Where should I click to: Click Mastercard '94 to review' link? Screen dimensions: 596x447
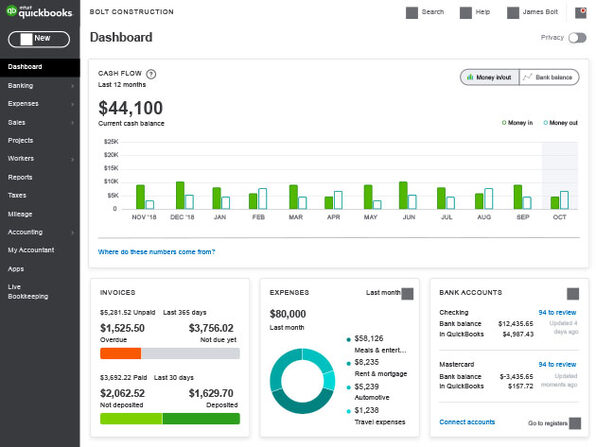pos(557,365)
